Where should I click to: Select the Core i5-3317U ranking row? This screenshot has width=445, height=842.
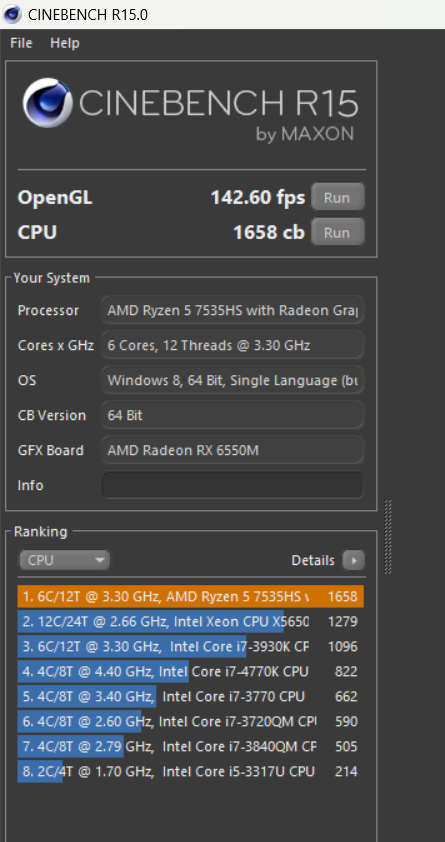click(x=191, y=772)
